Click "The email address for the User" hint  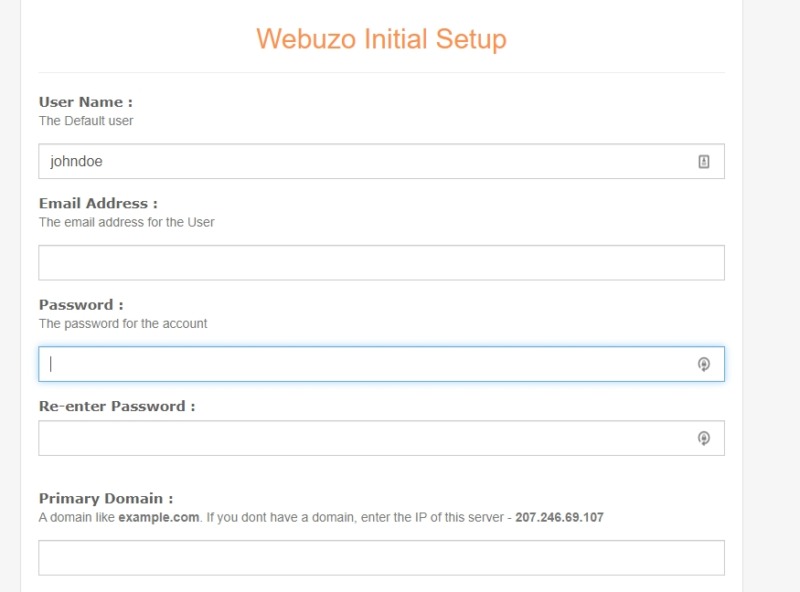(127, 222)
